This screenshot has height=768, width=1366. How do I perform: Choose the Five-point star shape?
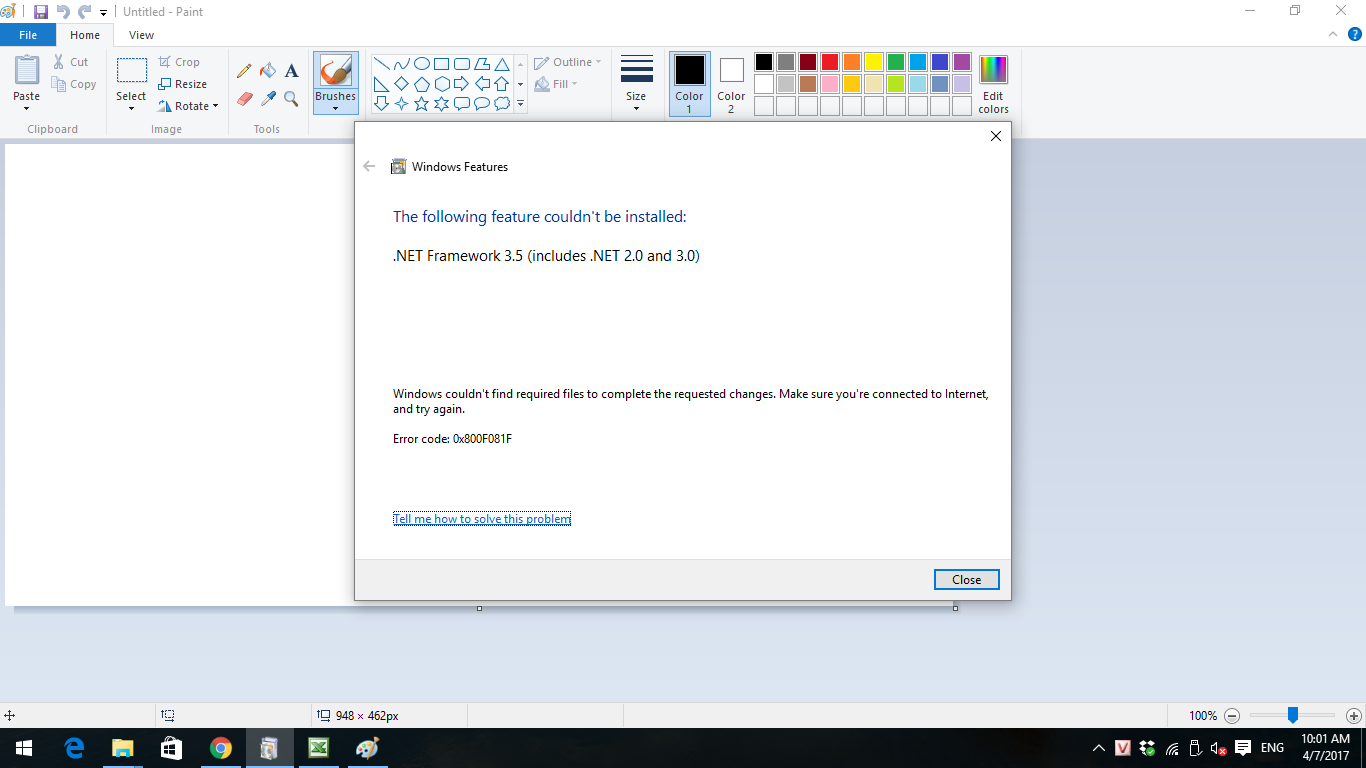point(422,103)
